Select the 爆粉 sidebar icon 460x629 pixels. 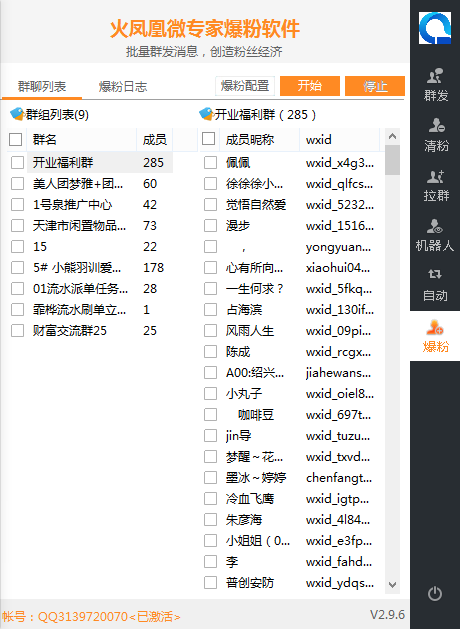(x=435, y=336)
